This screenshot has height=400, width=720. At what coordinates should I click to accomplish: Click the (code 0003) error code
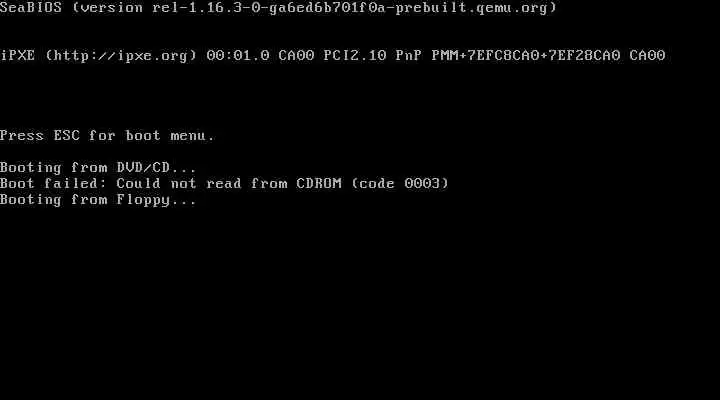(x=400, y=184)
